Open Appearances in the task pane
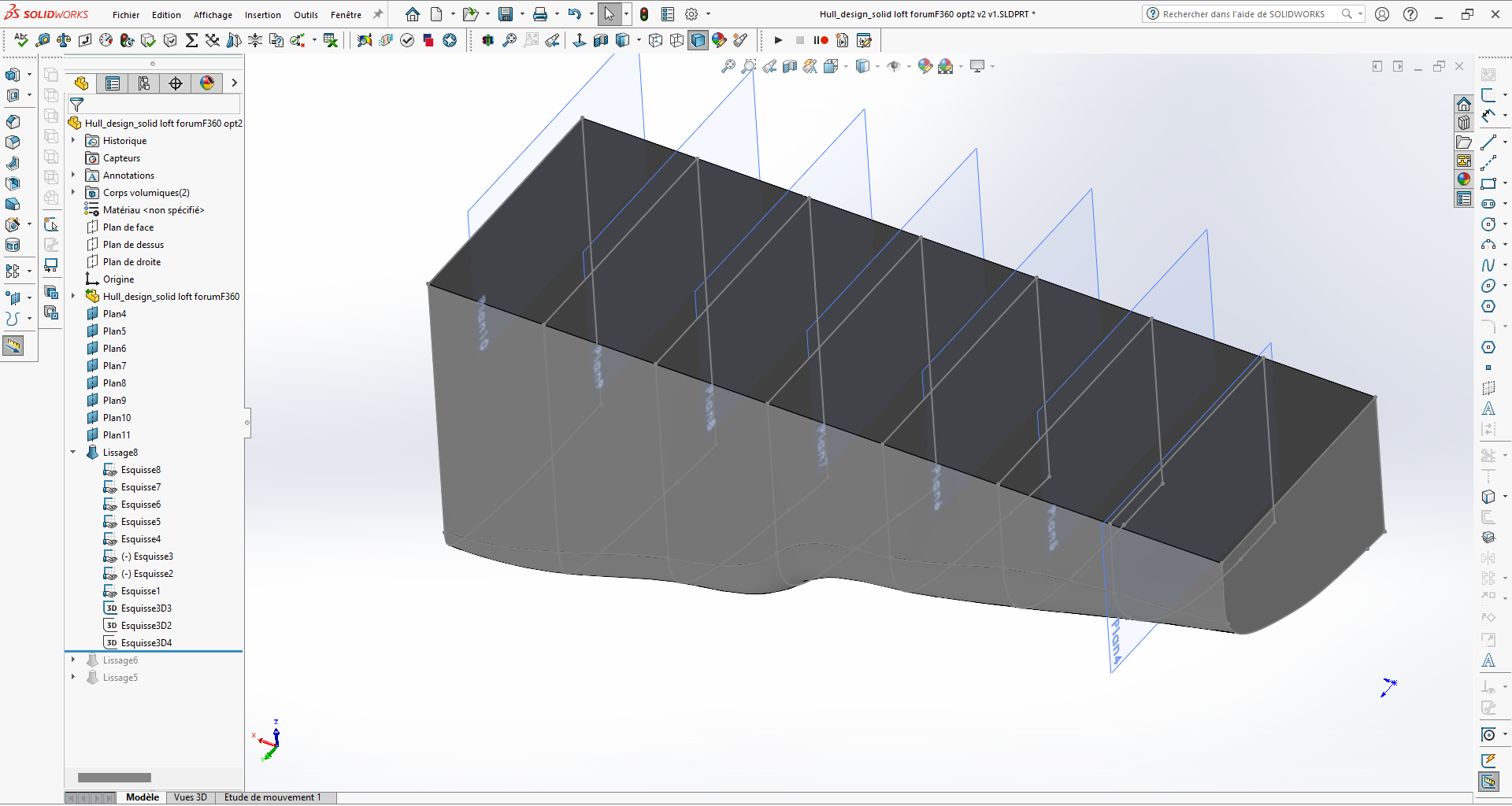This screenshot has height=806, width=1512. tap(1464, 179)
